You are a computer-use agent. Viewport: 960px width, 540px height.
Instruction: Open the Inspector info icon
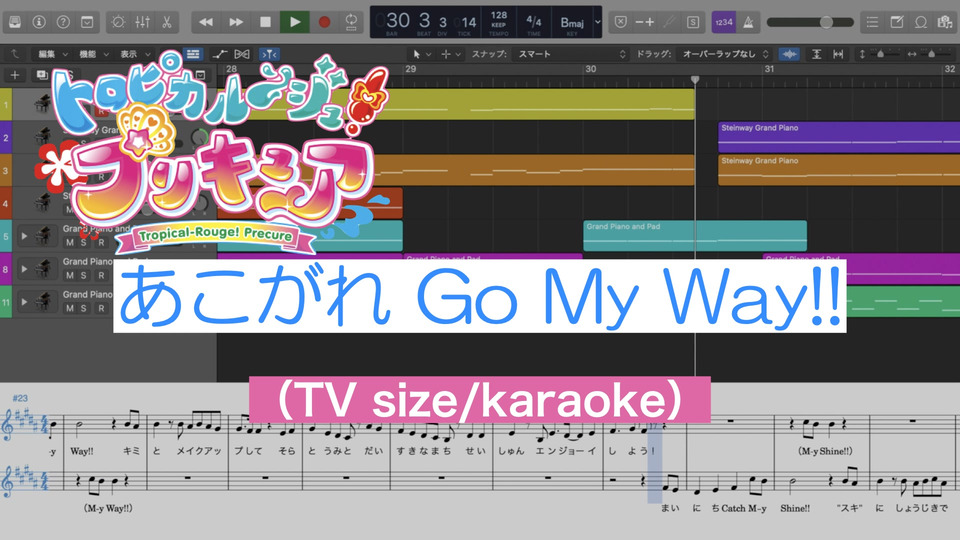point(39,22)
